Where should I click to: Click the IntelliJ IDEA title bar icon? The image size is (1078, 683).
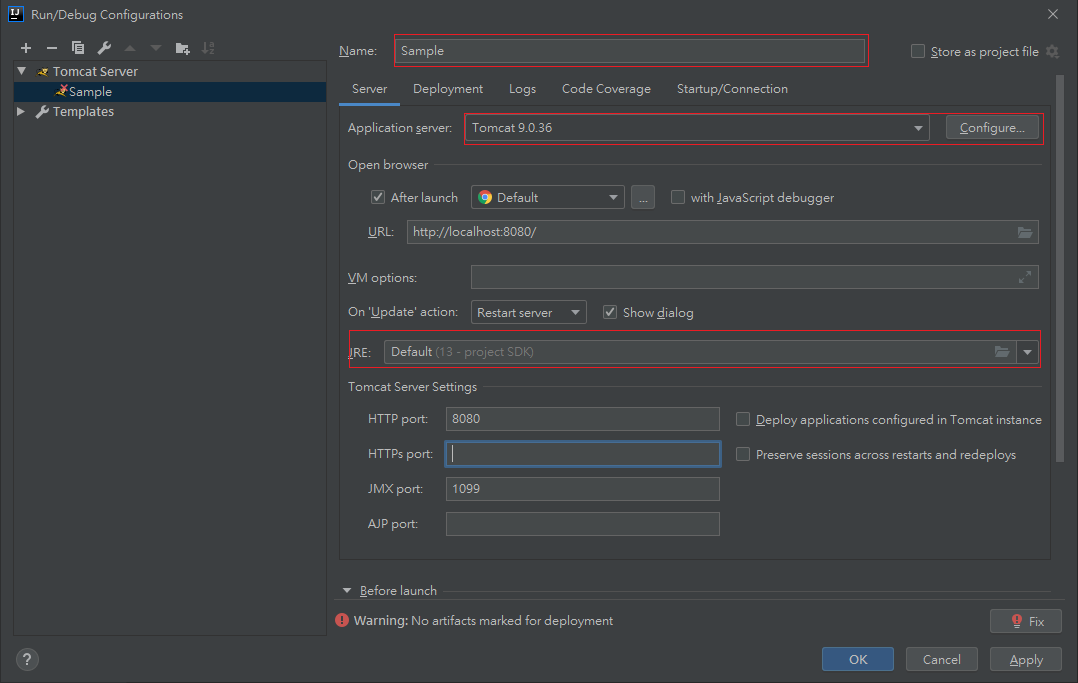tap(15, 14)
